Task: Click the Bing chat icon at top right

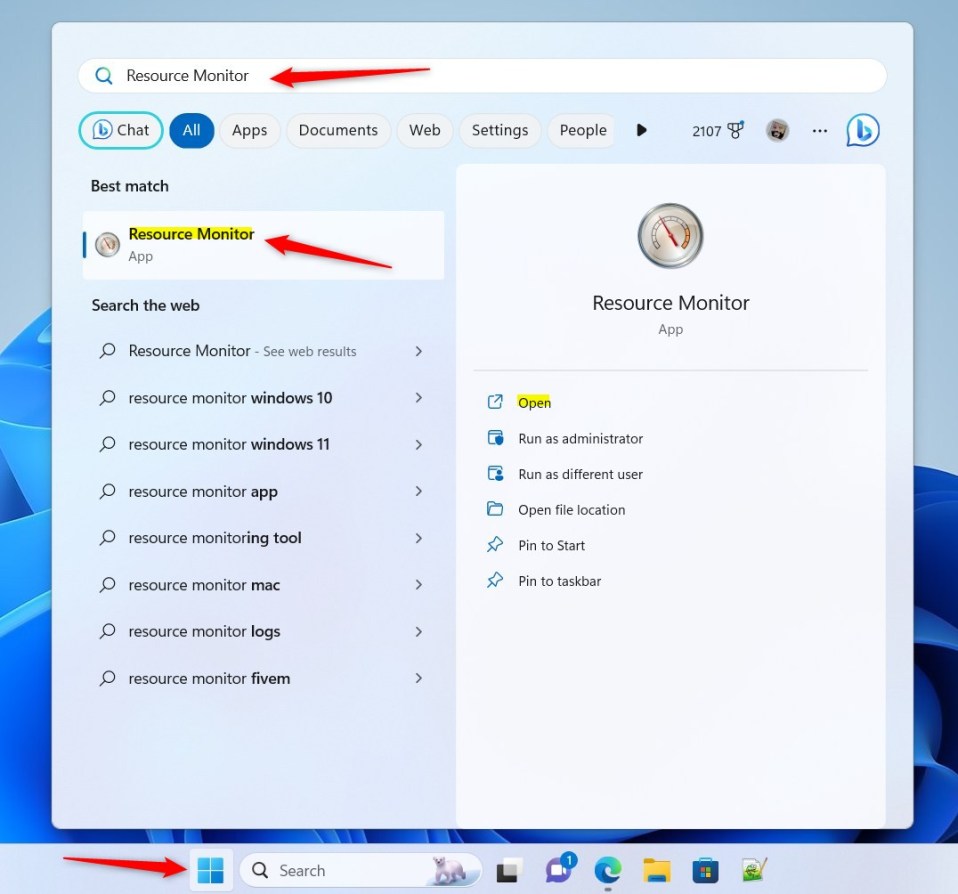Action: (863, 130)
